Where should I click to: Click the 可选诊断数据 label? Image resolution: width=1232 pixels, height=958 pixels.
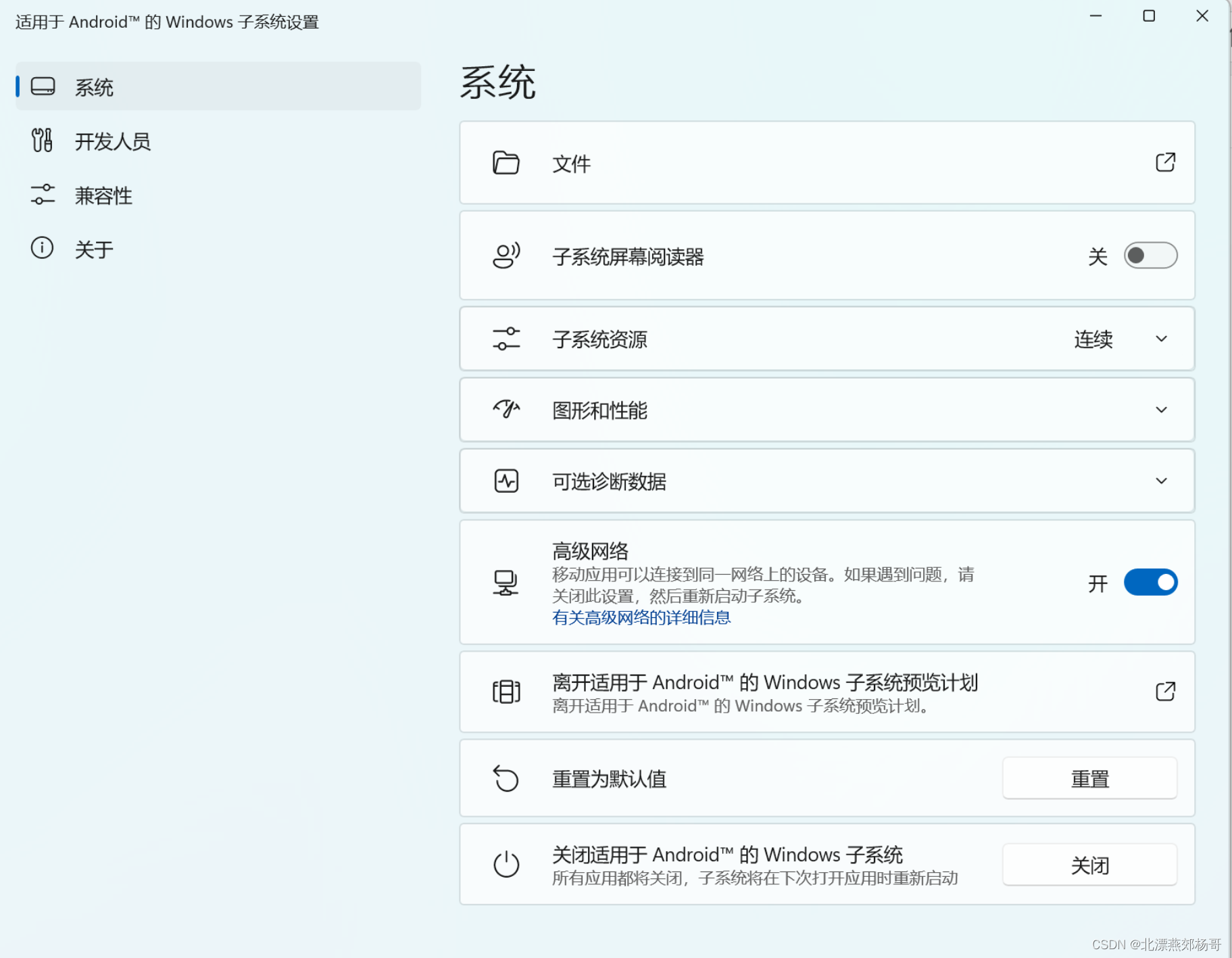point(610,481)
